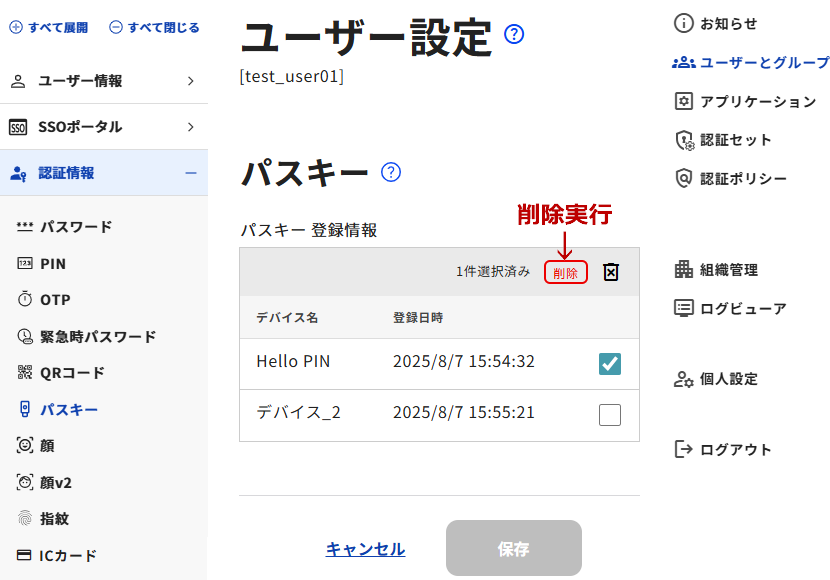Collapse the 認証情報 section
830x580 pixels.
point(191,173)
